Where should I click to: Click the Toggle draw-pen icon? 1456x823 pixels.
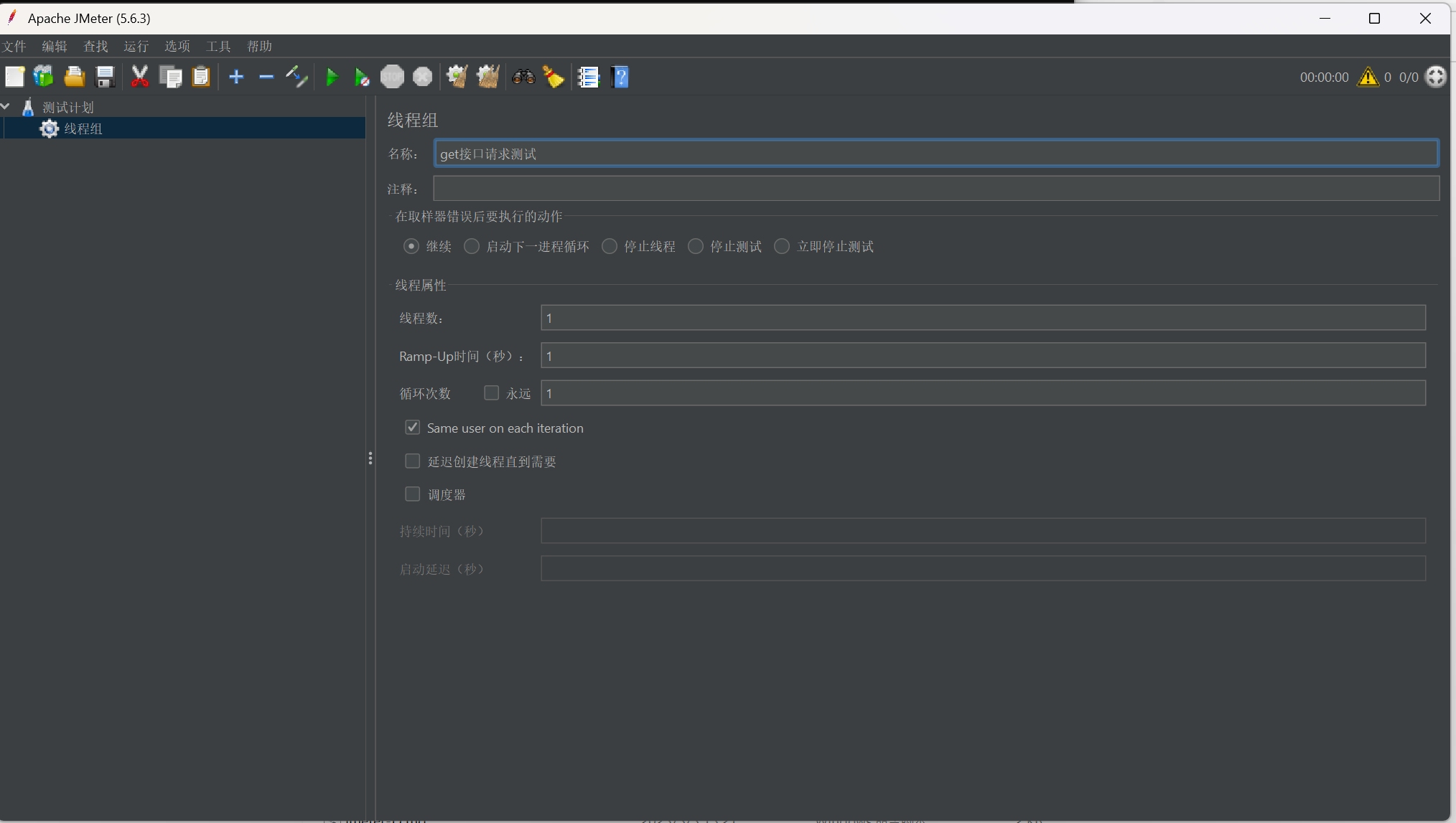coord(297,77)
